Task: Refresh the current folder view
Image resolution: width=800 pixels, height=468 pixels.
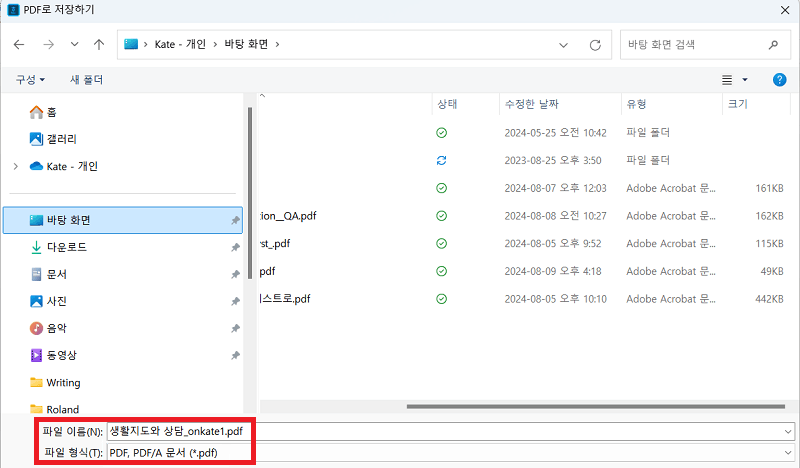Action: pyautogui.click(x=595, y=45)
